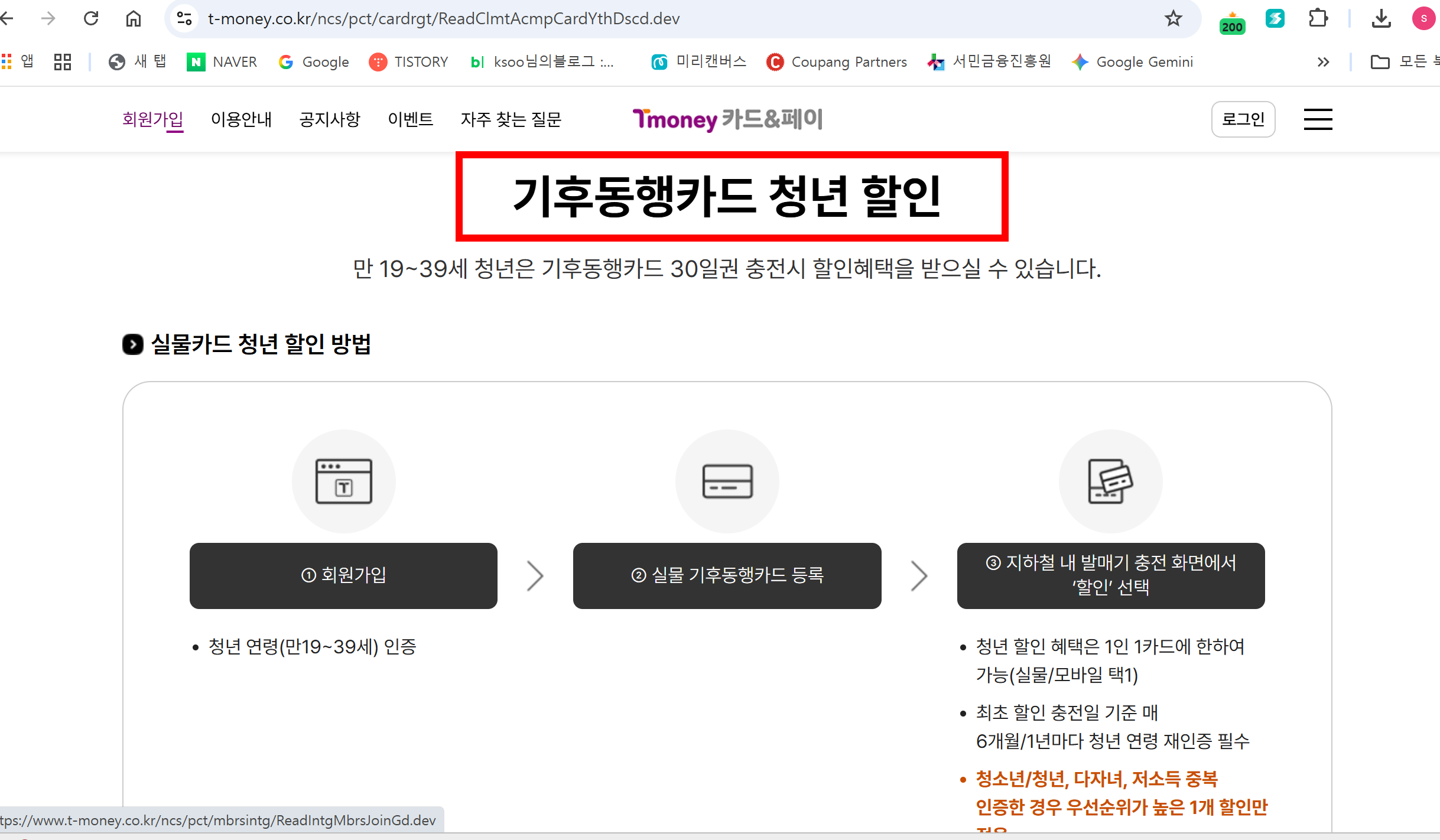Click the profile avatar icon
Viewport: 1440px width, 840px height.
point(1424,18)
